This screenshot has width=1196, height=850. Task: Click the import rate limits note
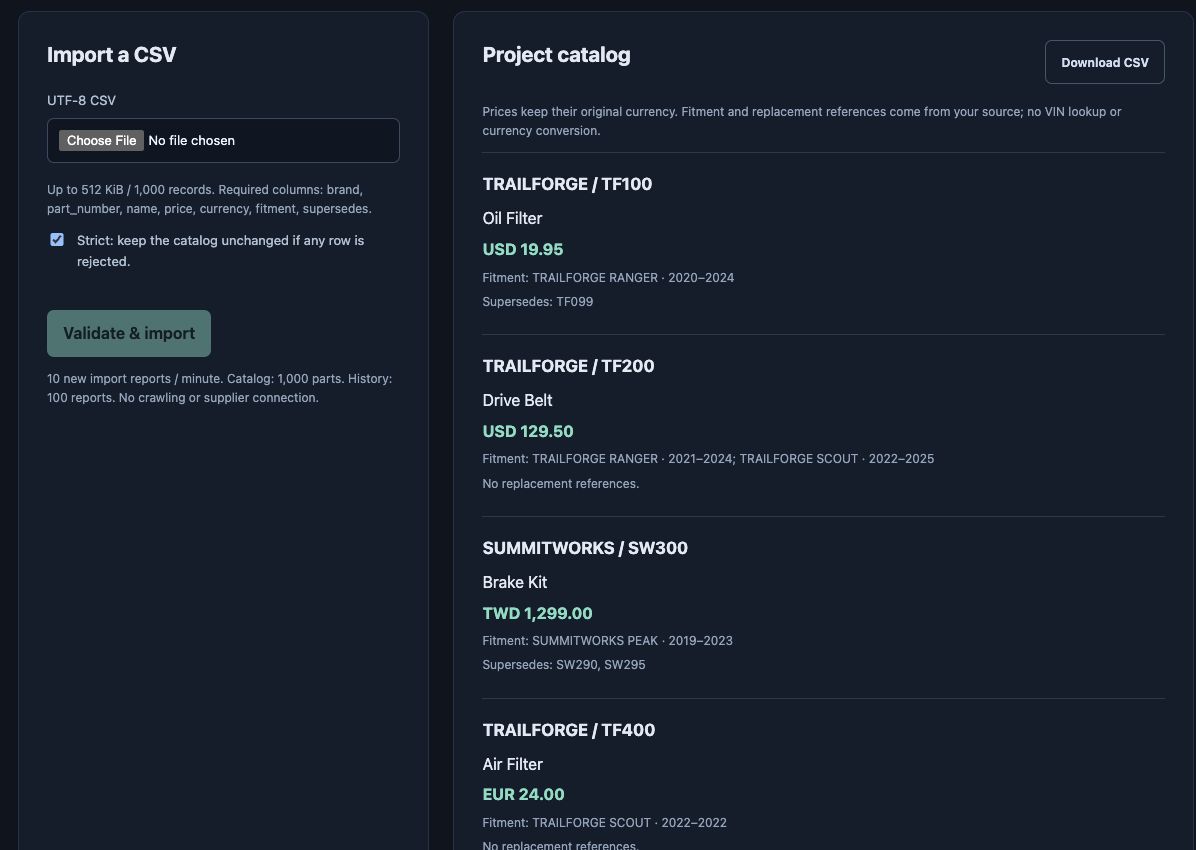(220, 388)
